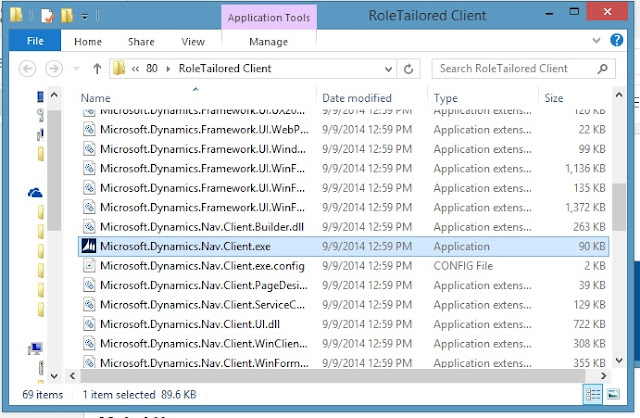Open the Share ribbon tab

(x=141, y=42)
